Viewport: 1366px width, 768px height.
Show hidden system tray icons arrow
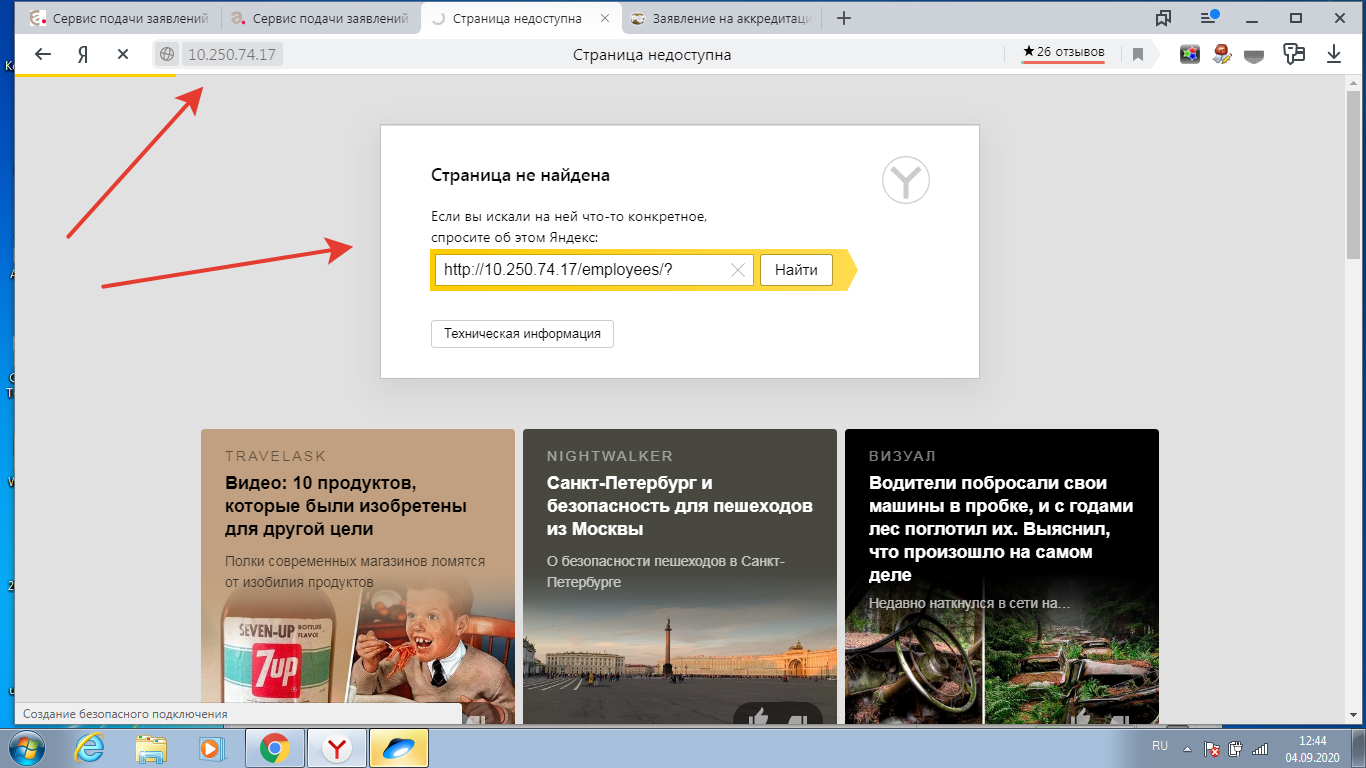point(1187,748)
